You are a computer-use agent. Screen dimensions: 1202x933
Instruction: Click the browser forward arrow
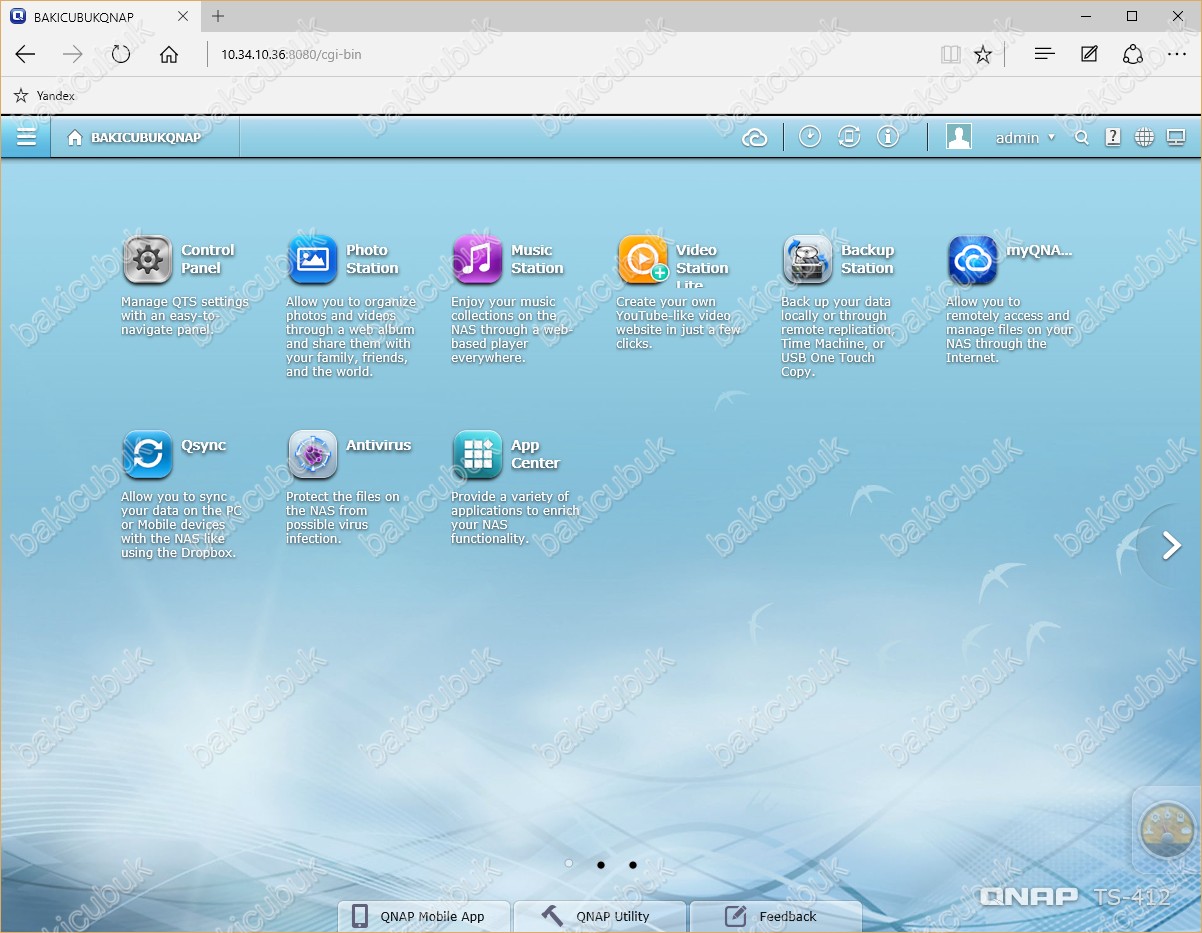pos(73,55)
